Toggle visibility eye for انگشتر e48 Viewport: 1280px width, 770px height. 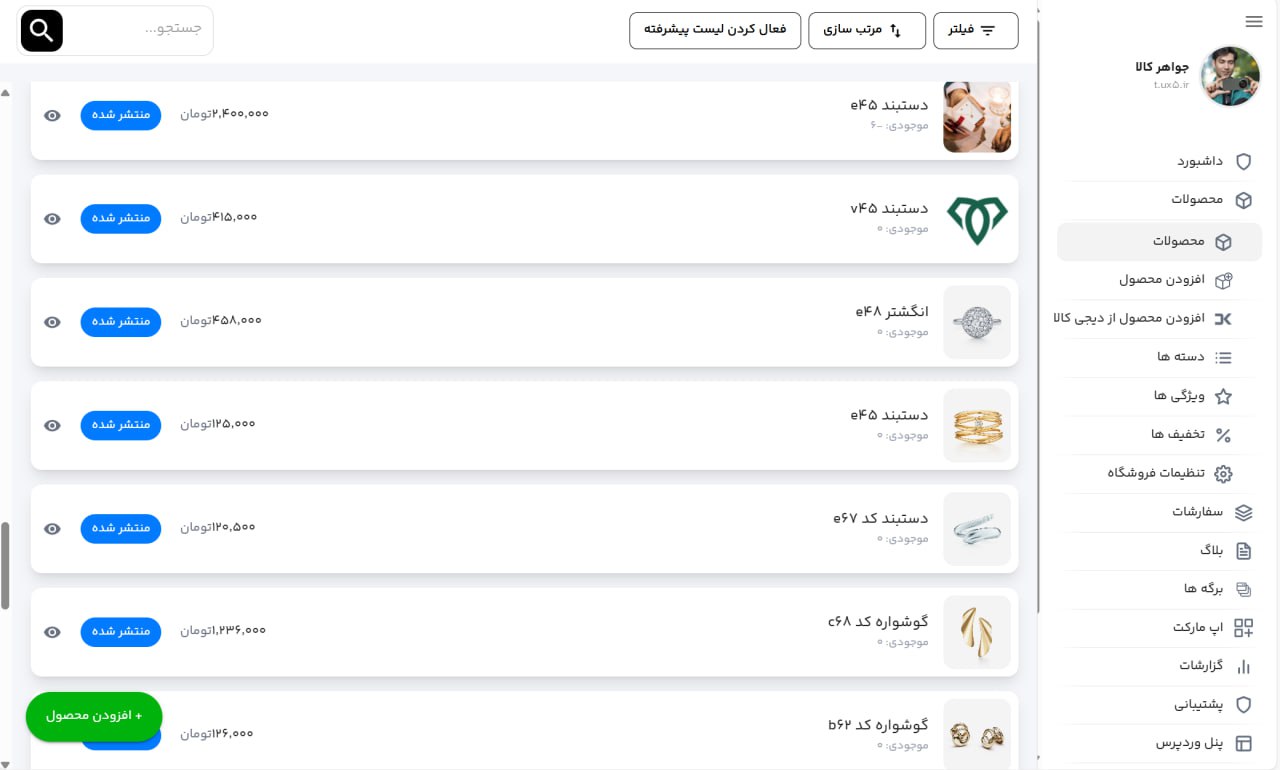click(51, 322)
